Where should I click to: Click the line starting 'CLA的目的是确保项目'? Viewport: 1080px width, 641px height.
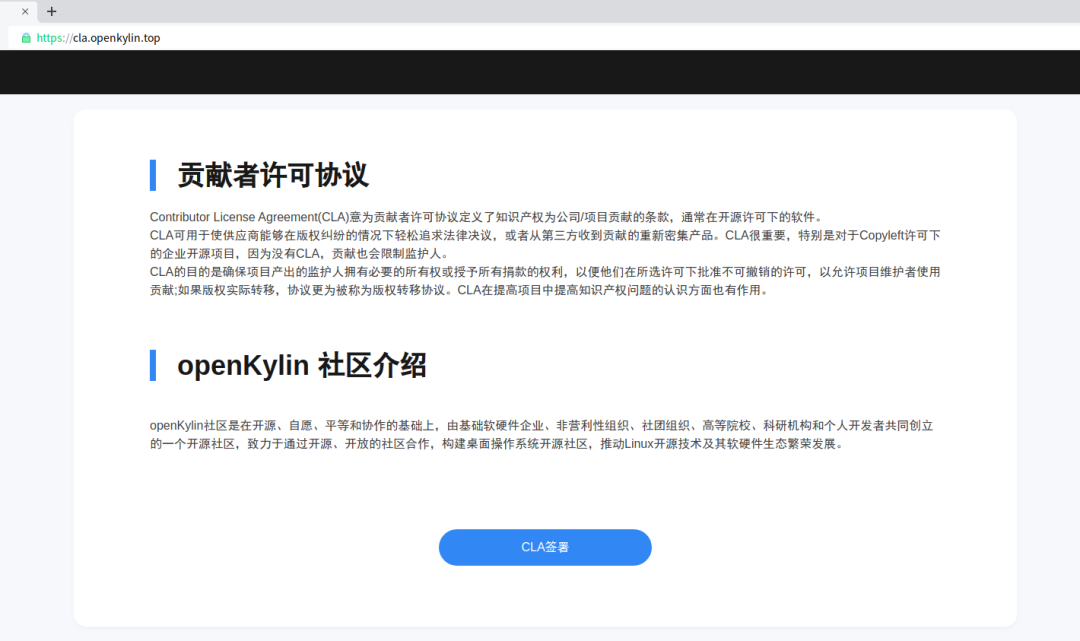(545, 272)
